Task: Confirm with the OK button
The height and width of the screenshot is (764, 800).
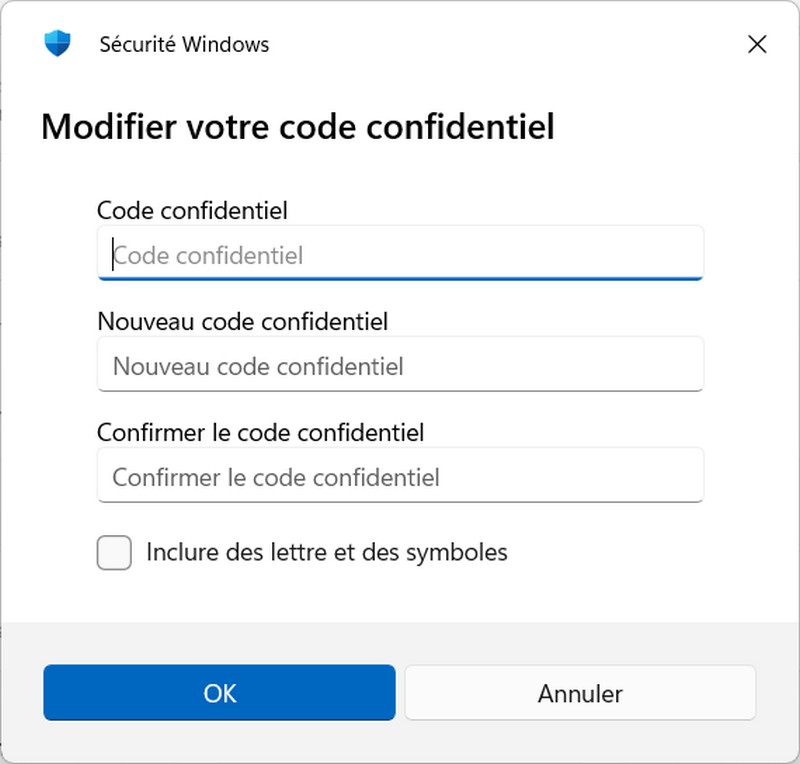Action: [219, 693]
